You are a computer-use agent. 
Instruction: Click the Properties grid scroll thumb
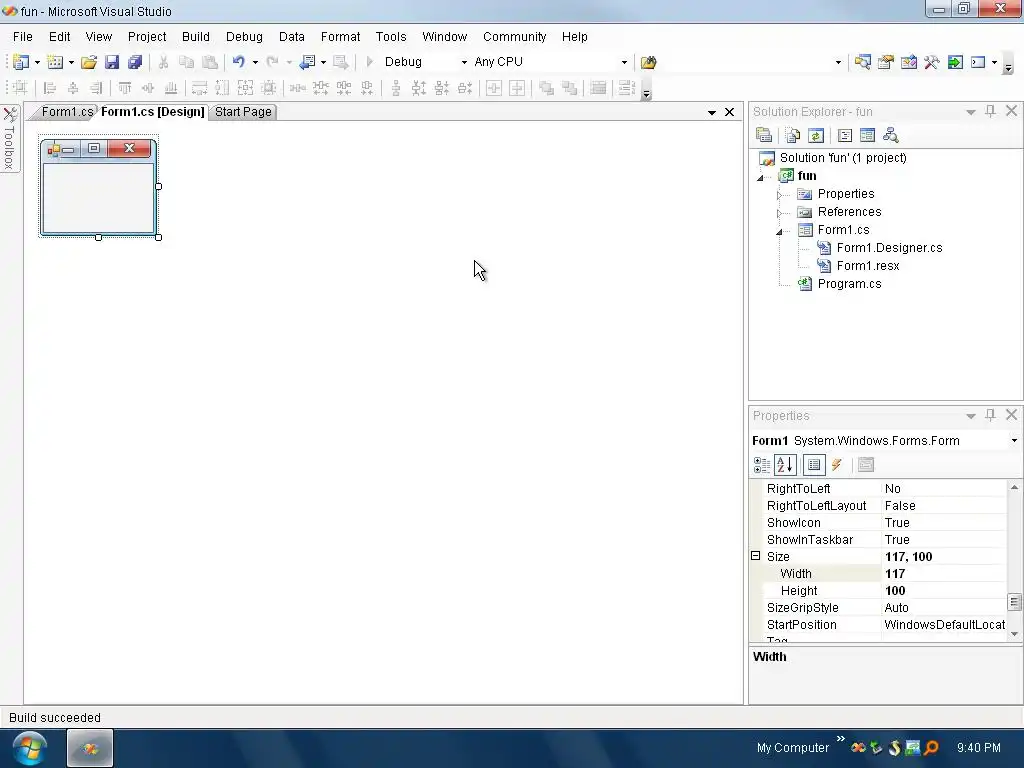coord(1014,602)
